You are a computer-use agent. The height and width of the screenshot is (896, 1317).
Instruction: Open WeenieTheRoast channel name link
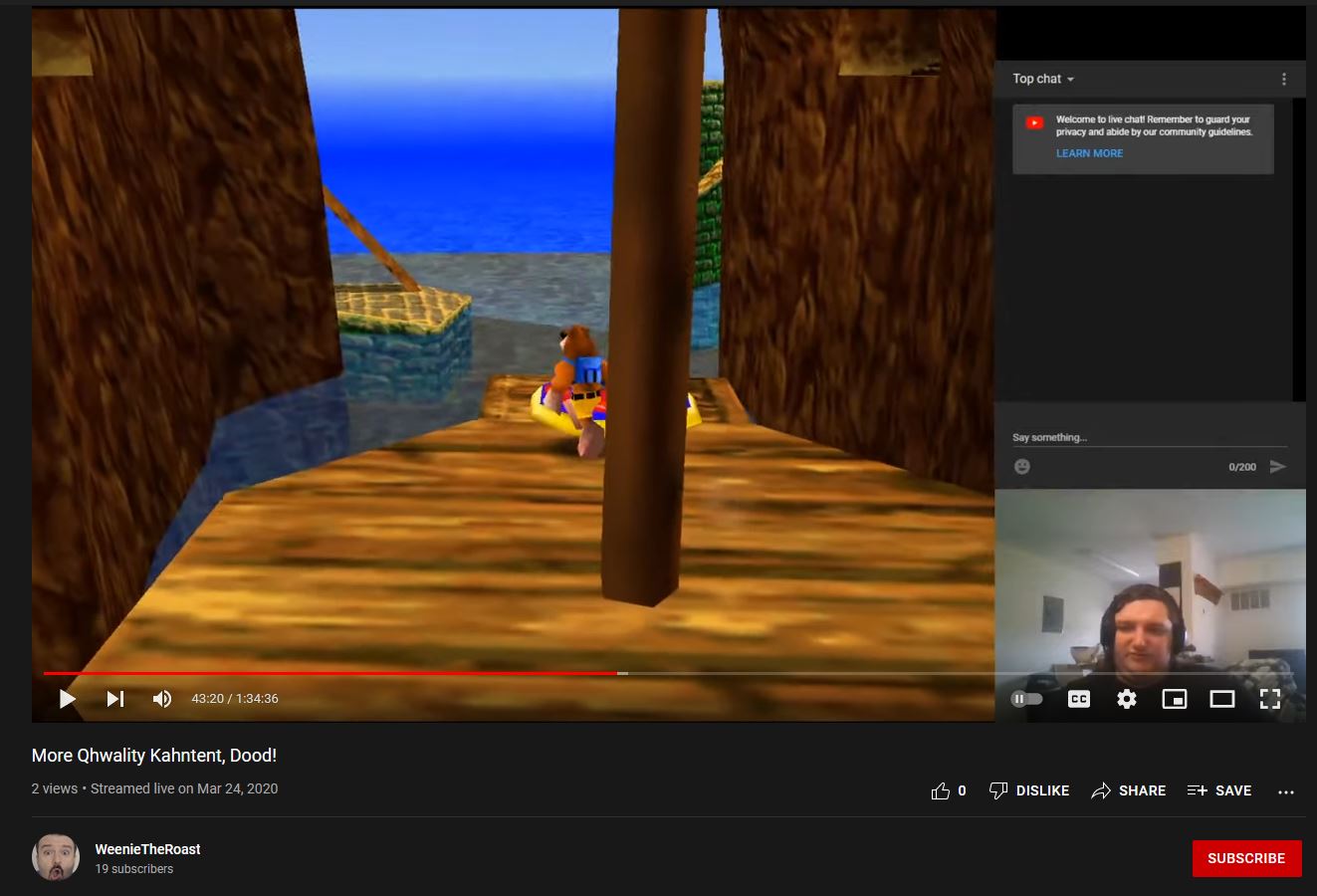tap(147, 849)
